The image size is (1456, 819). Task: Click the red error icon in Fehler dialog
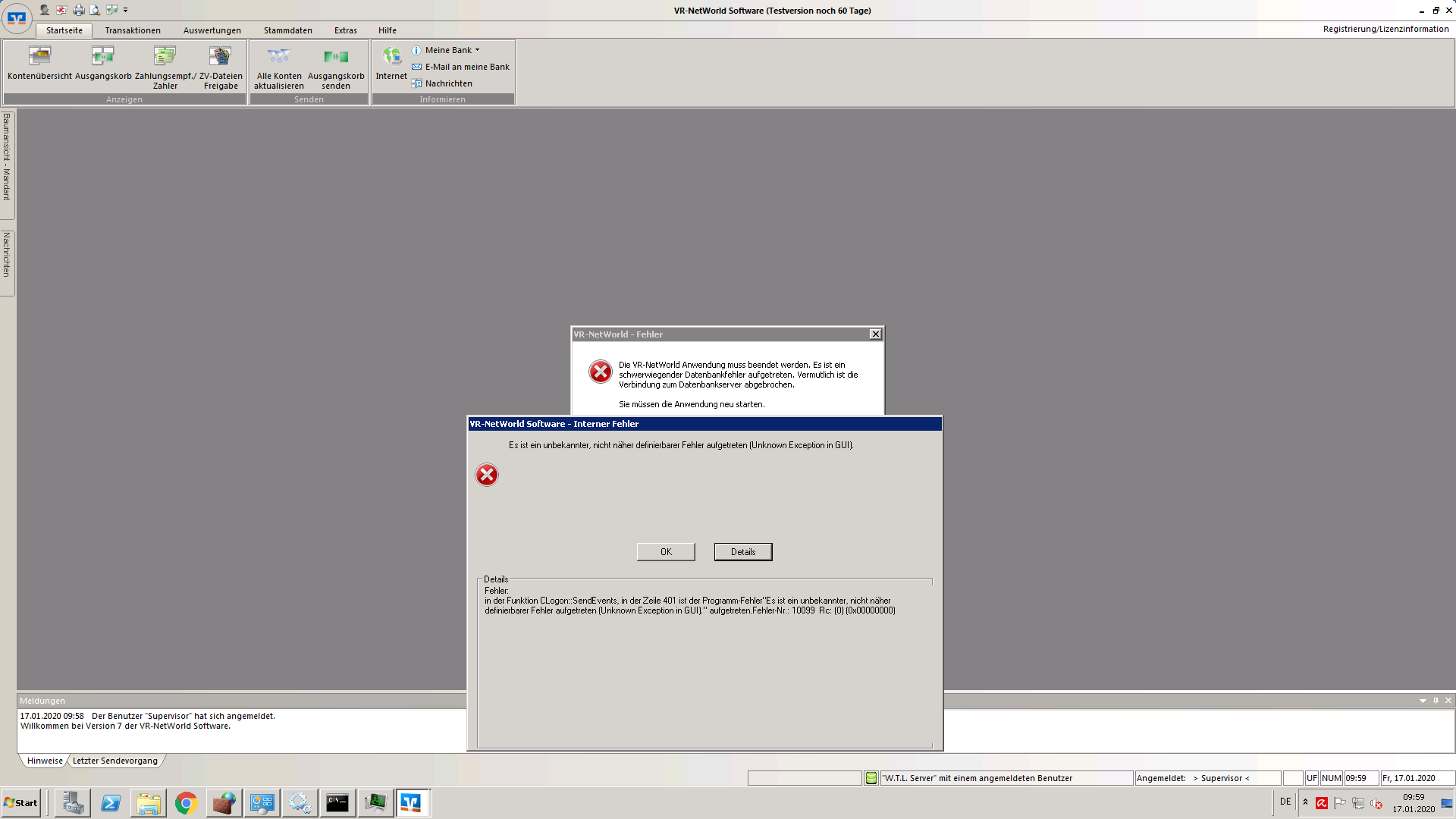pos(601,372)
